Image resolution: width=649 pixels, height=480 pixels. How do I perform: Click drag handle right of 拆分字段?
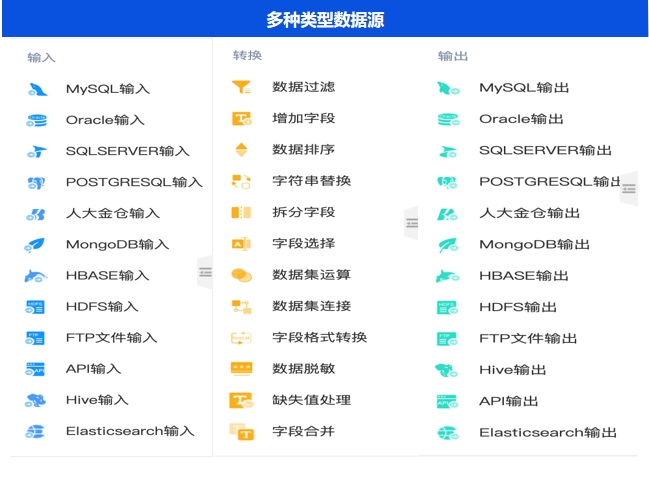(x=411, y=222)
